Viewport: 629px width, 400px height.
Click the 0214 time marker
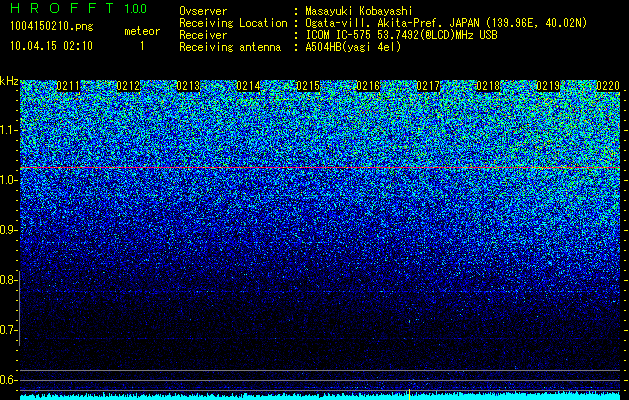(248, 86)
